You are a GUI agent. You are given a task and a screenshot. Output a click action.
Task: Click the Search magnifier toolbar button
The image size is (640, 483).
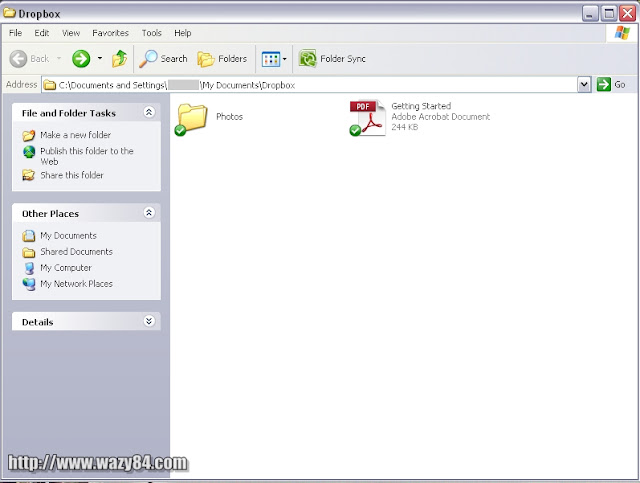(163, 59)
